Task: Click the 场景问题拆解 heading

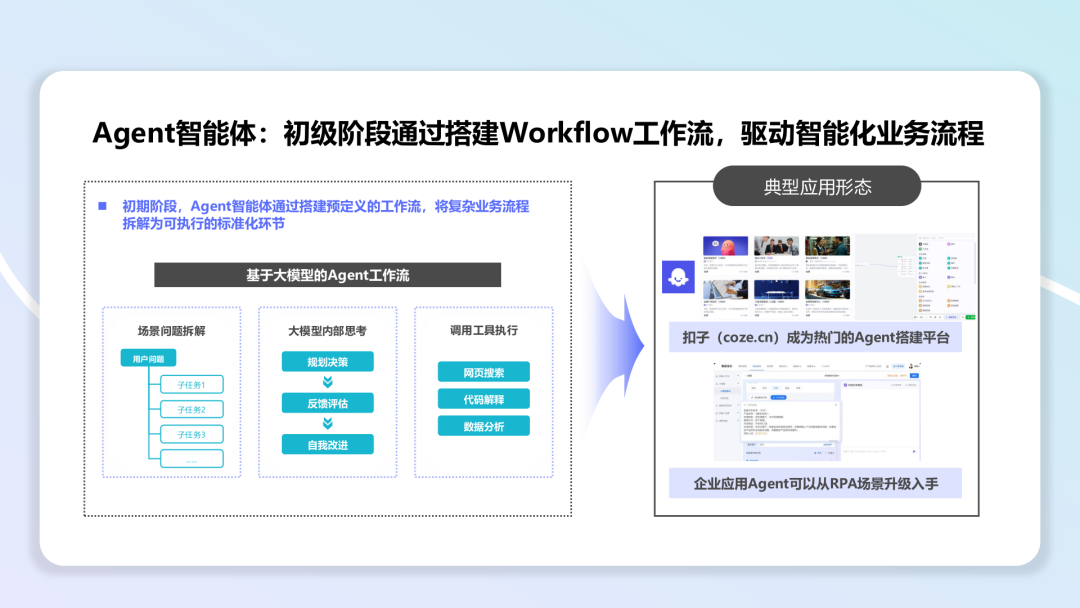Action: click(172, 331)
